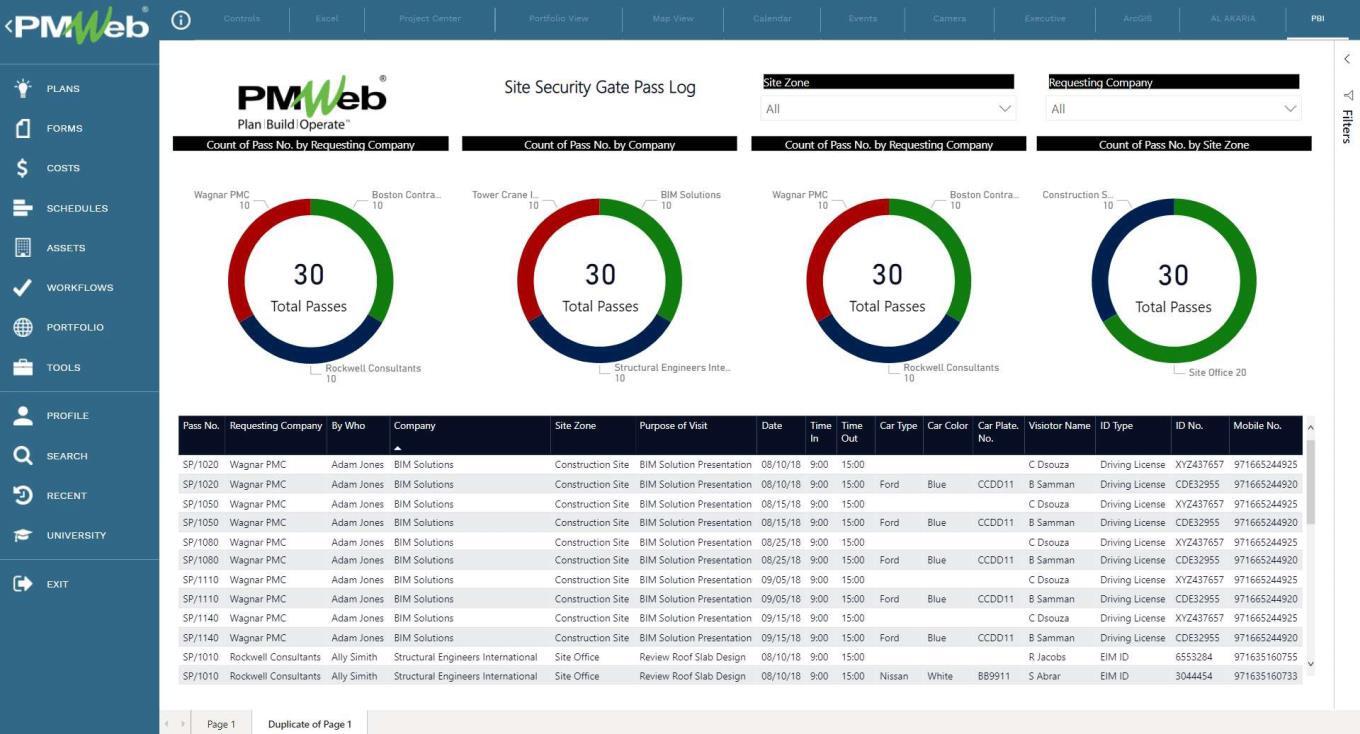Open the Recent history icon
This screenshot has width=1360, height=734.
(22, 495)
